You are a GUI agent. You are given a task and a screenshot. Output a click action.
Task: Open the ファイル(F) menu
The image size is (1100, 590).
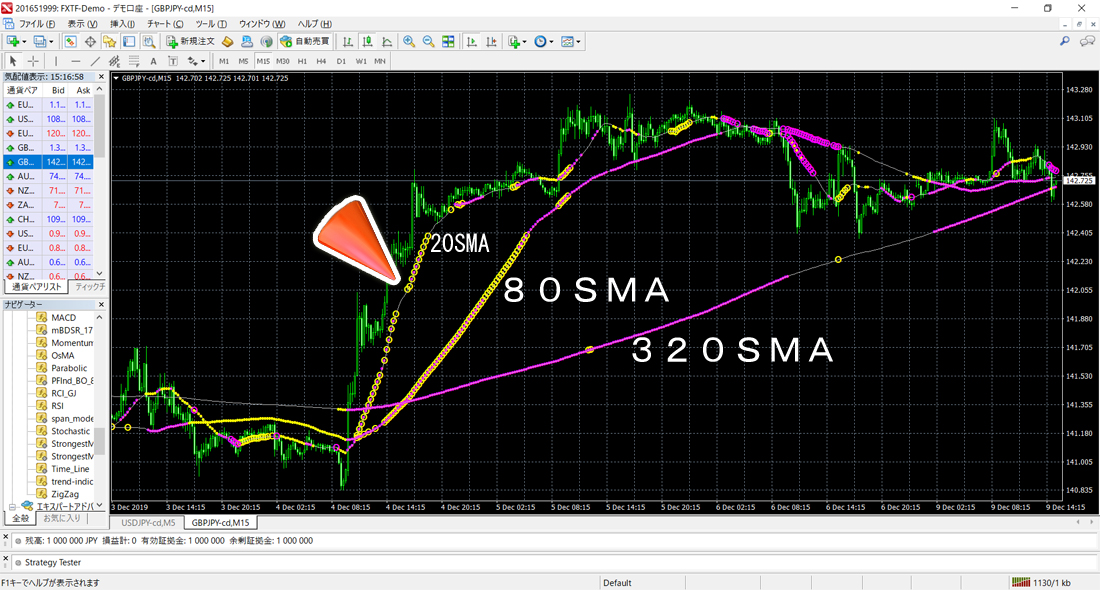click(36, 24)
